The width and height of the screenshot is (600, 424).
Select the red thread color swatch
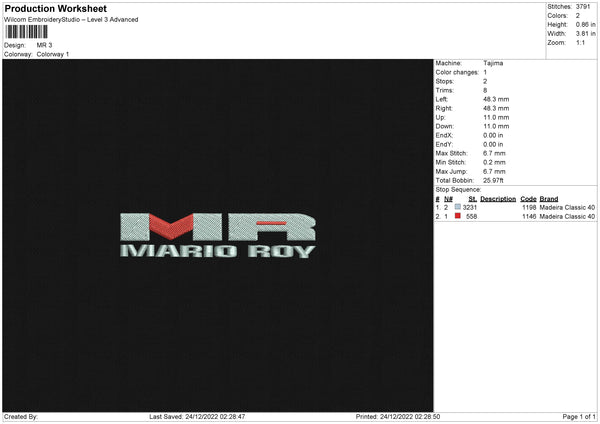458,216
